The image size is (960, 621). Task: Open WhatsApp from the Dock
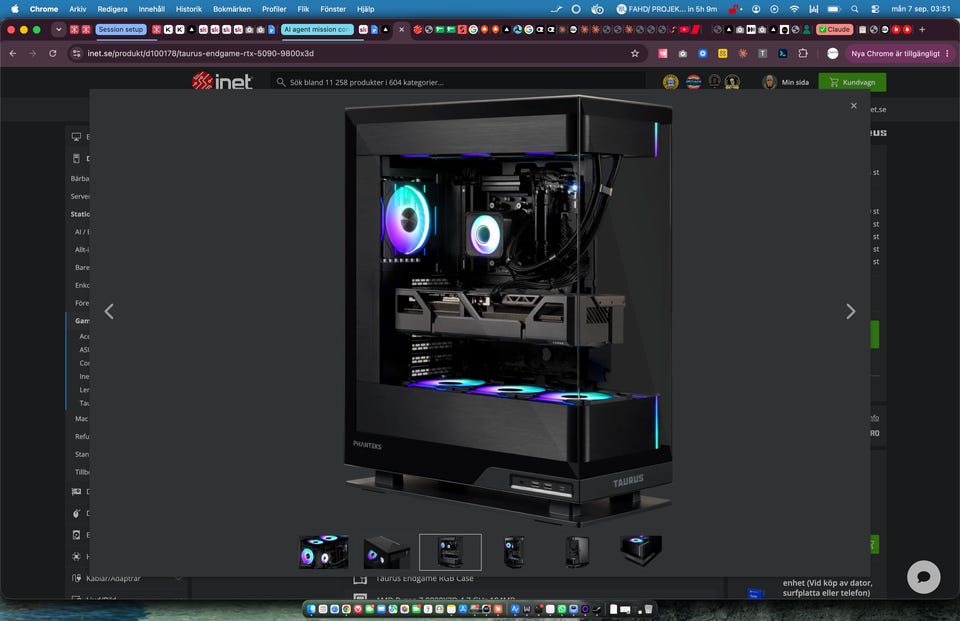(x=561, y=609)
